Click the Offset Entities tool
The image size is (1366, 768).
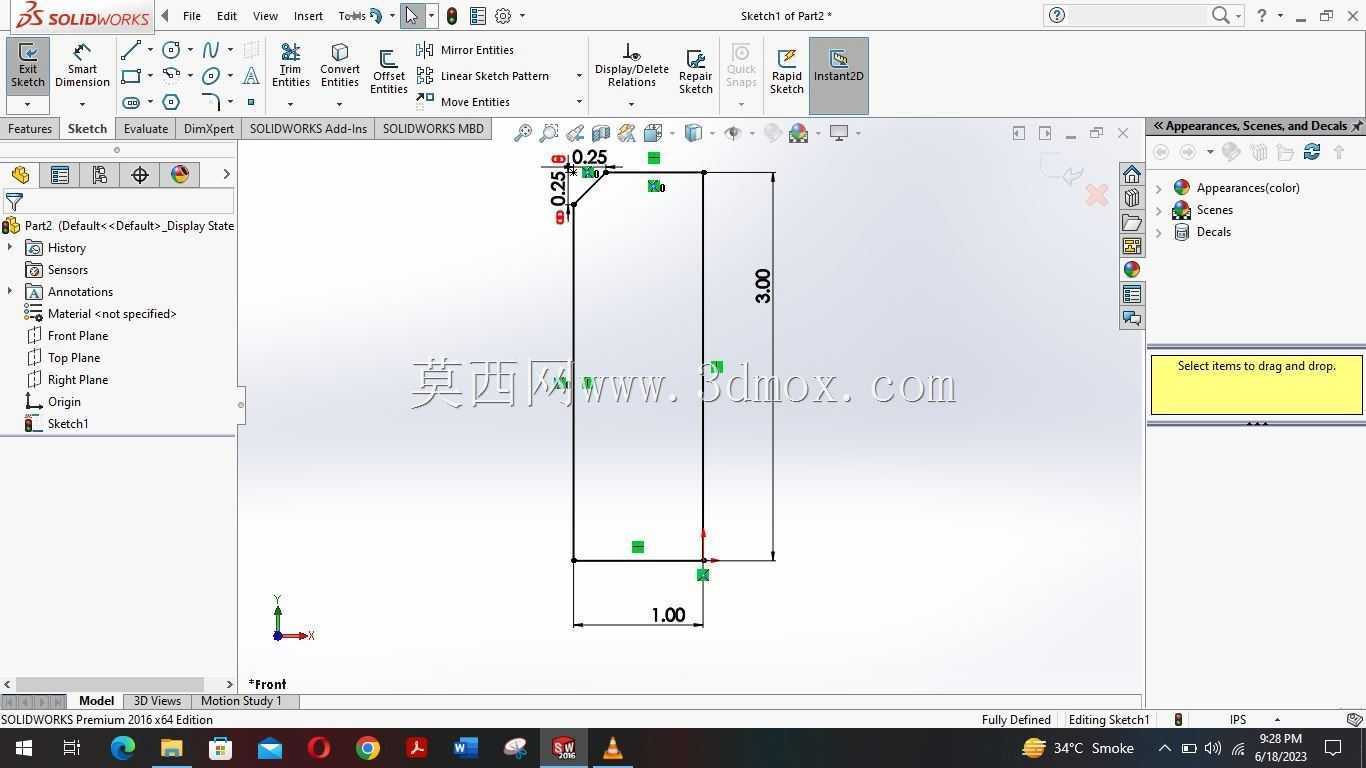[x=388, y=72]
